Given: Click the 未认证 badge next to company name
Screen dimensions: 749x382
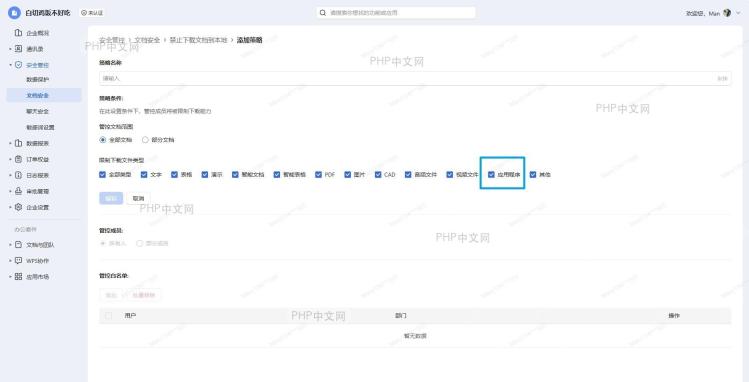Looking at the screenshot, I should pos(92,13).
